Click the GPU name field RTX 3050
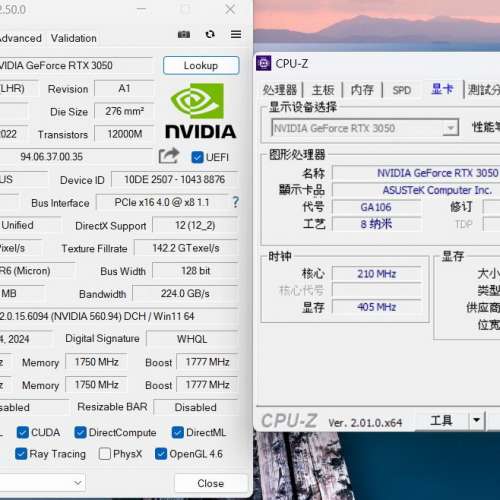Screen dimensions: 500x500 coord(76,65)
